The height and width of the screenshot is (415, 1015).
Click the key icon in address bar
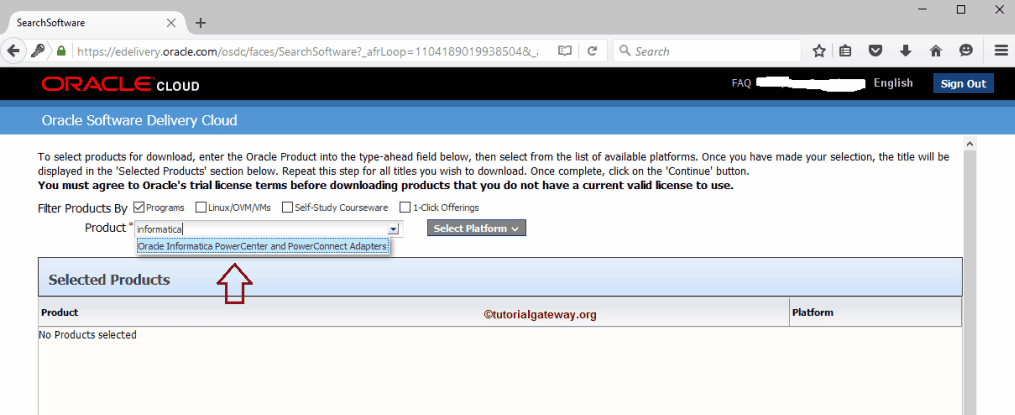pos(39,50)
